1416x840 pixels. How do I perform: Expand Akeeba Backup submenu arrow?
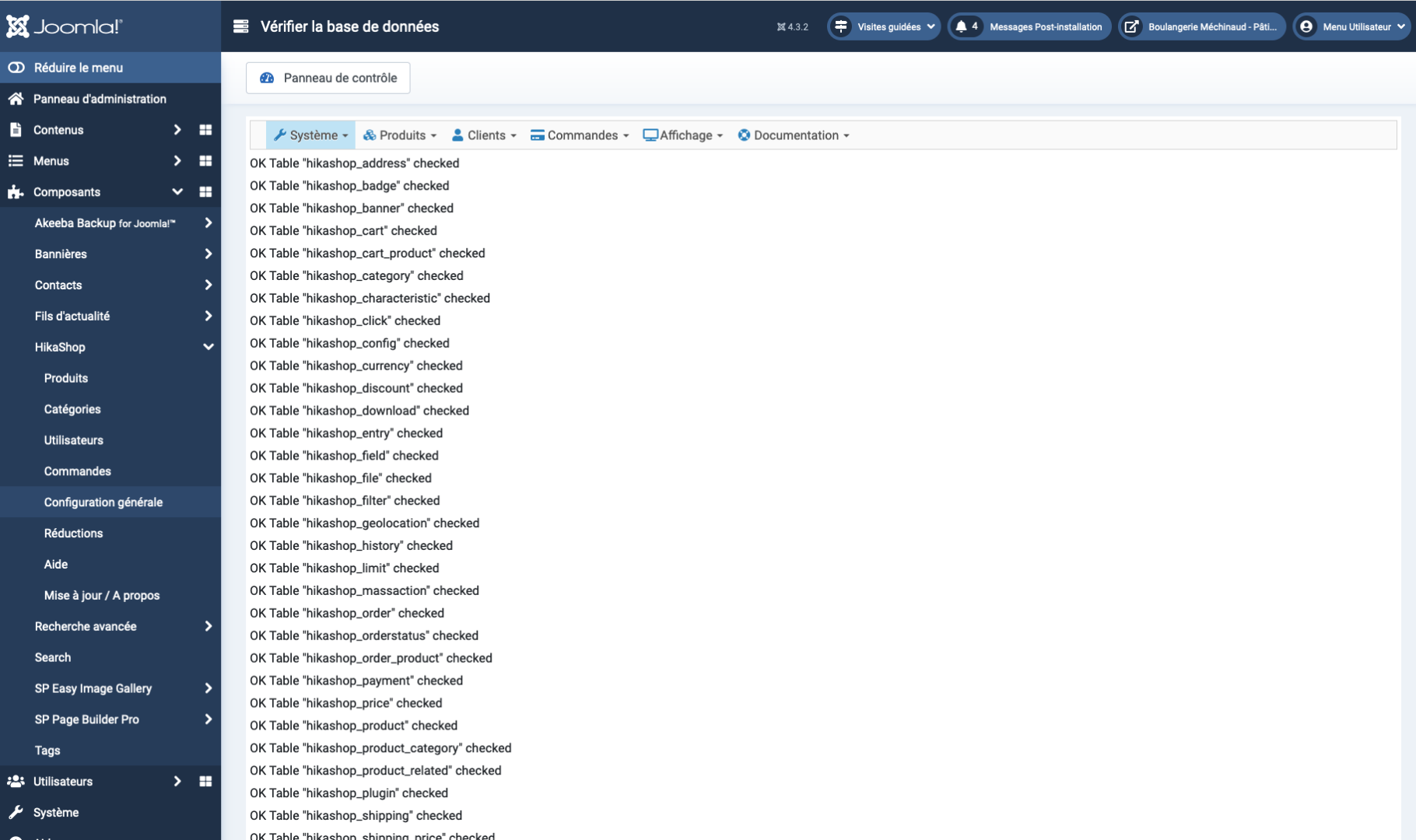point(208,223)
